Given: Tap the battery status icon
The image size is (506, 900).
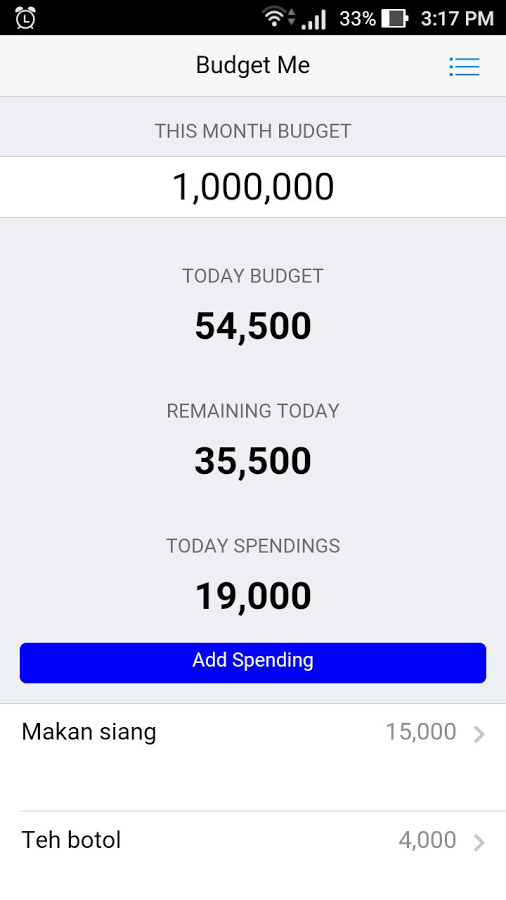Looking at the screenshot, I should coord(394,18).
